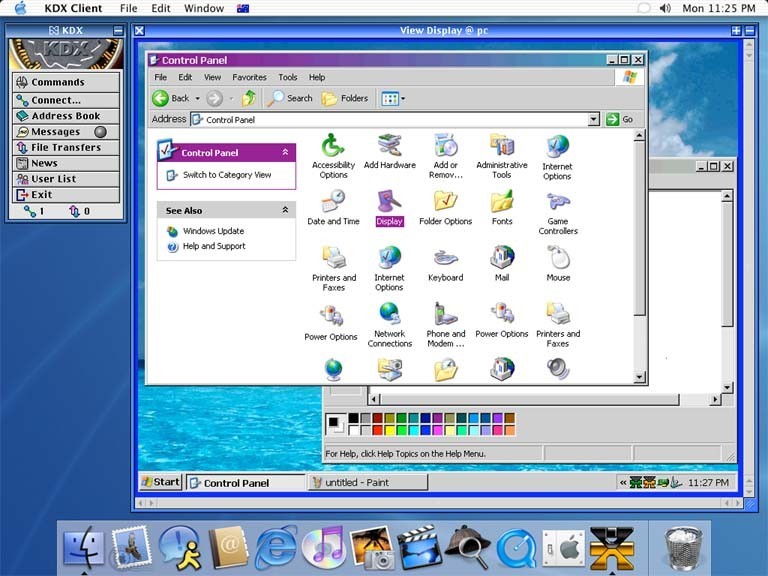This screenshot has height=576, width=768.
Task: Switch to untitled - Paint taskbar button
Action: (367, 482)
